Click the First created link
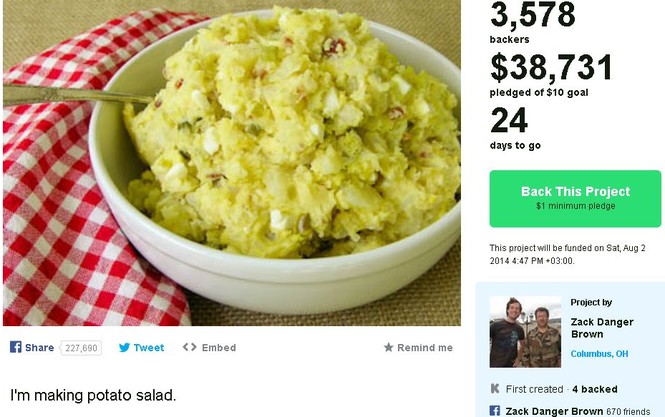Screen dimensions: 665x417 (x=534, y=389)
